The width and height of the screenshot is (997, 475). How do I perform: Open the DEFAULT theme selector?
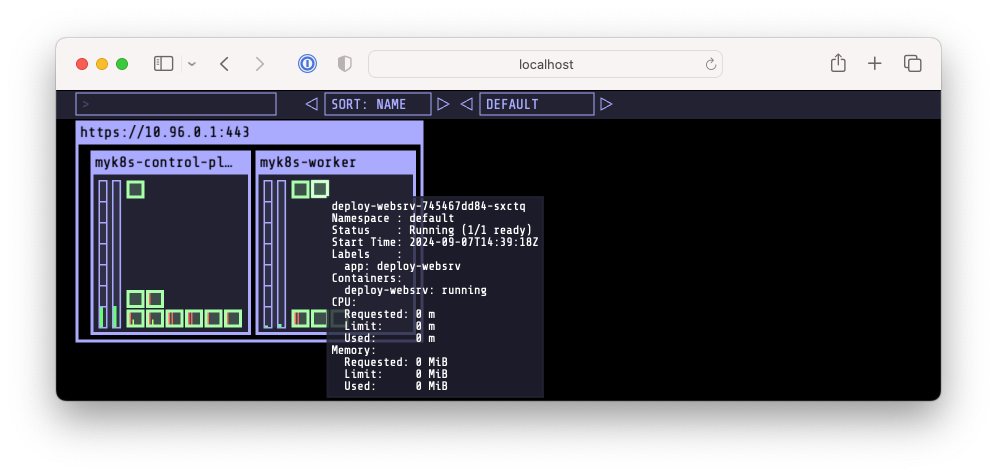coord(537,104)
